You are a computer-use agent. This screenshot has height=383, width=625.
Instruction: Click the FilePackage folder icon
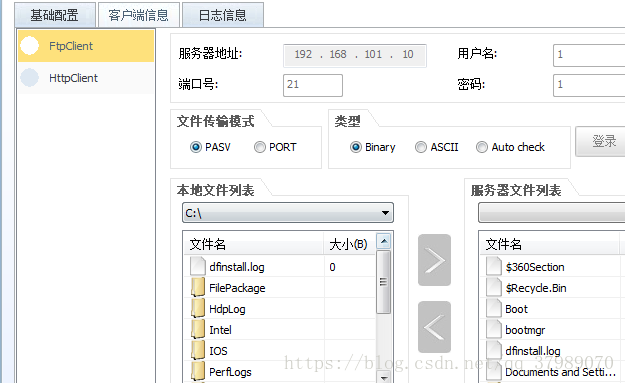click(x=198, y=288)
